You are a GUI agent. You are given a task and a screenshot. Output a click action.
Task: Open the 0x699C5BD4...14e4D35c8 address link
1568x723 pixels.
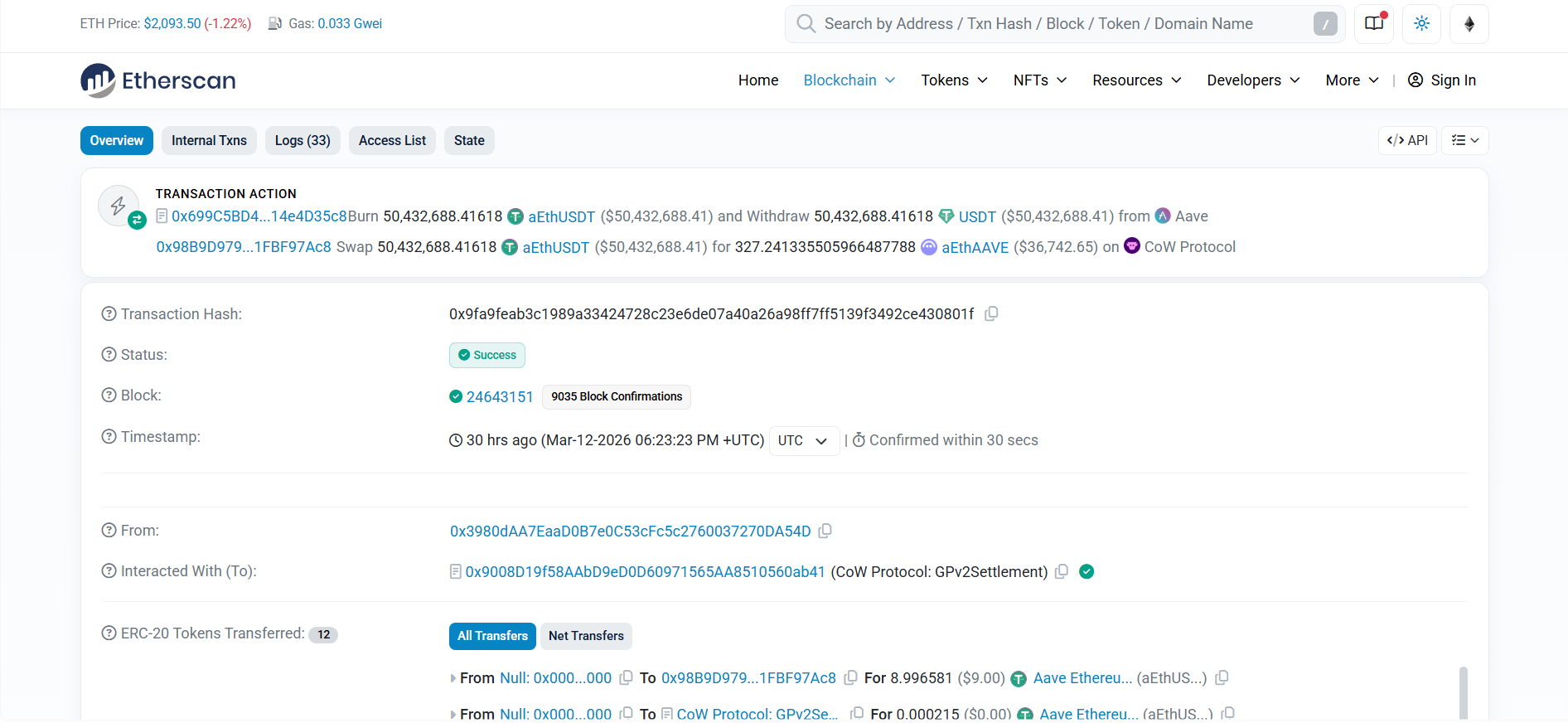(x=259, y=216)
